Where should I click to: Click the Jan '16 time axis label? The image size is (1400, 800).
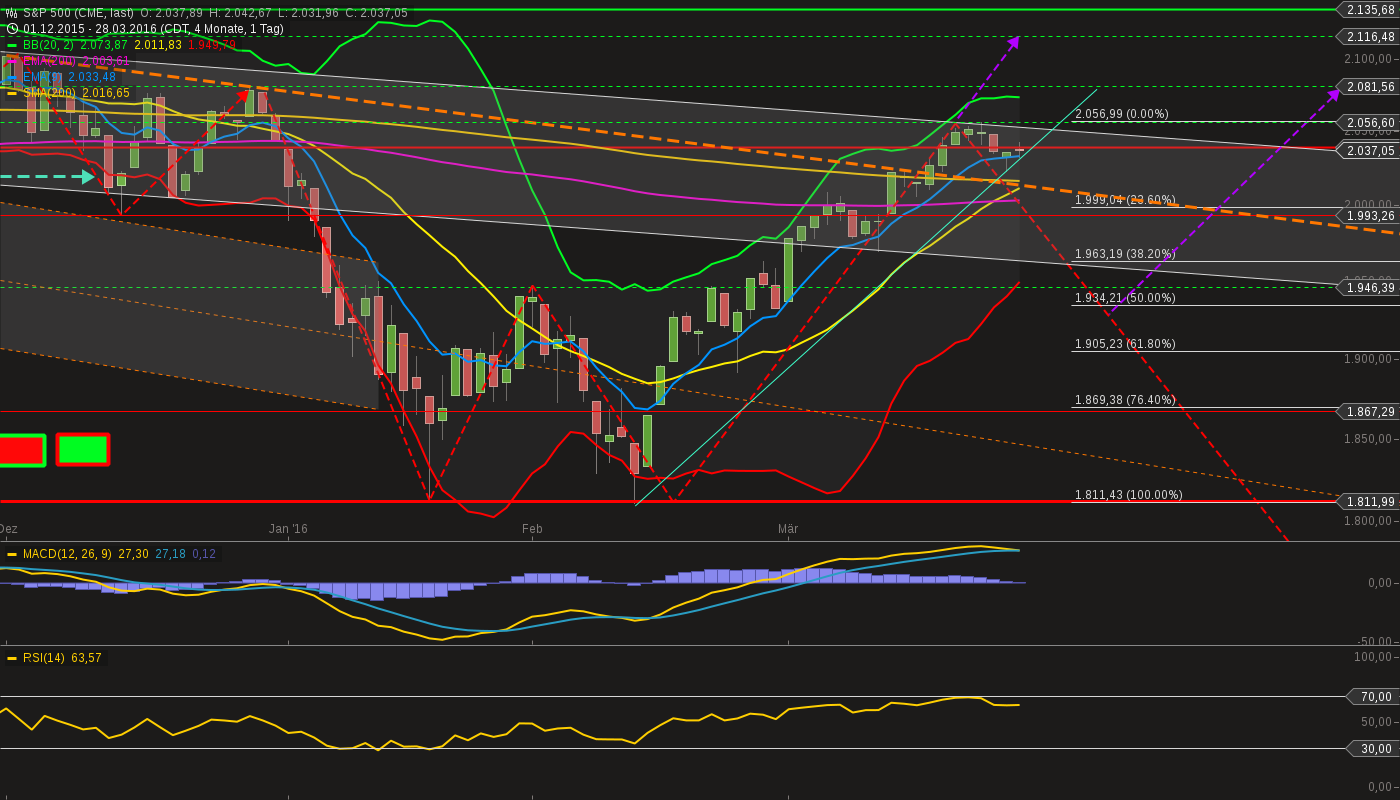point(288,529)
